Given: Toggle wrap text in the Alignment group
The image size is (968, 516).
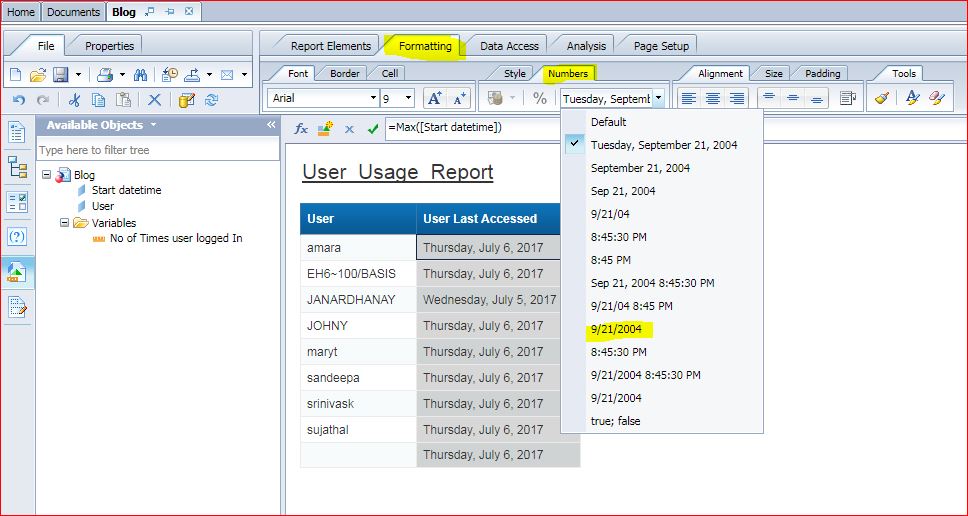Looking at the screenshot, I should pos(848,98).
